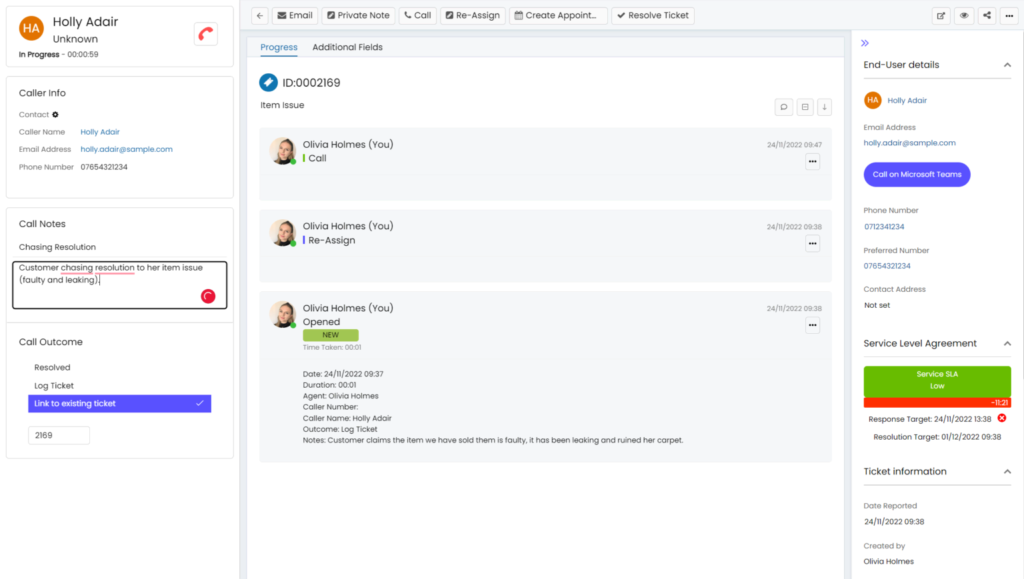The height and width of the screenshot is (579, 1024).
Task: Collapse the Service Level Agreement section
Action: point(1006,343)
